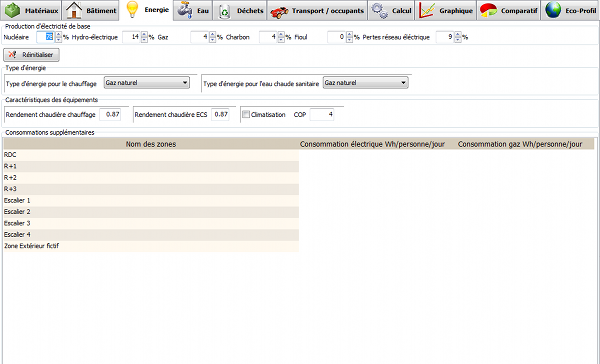Decrease the Gaz percentage with down arrow
600x364 pixels.
213,40
